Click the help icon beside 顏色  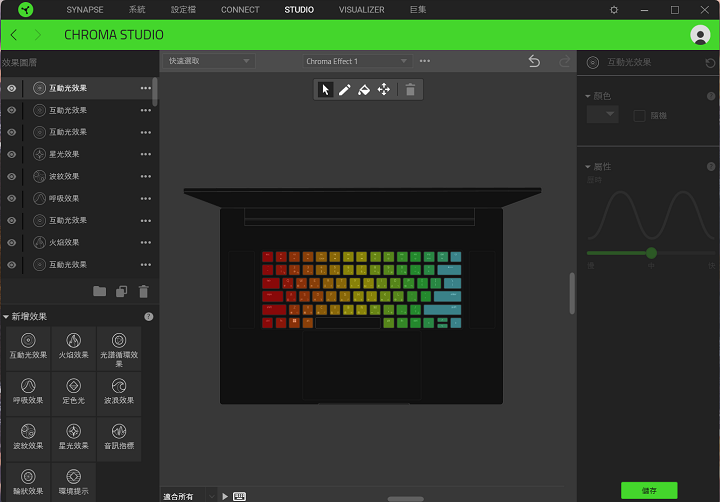coord(711,96)
